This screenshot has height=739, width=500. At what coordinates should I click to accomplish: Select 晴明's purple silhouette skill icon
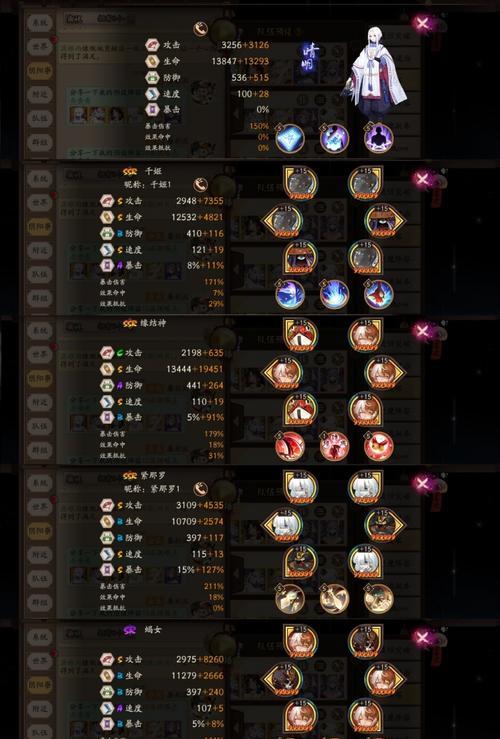(x=378, y=139)
